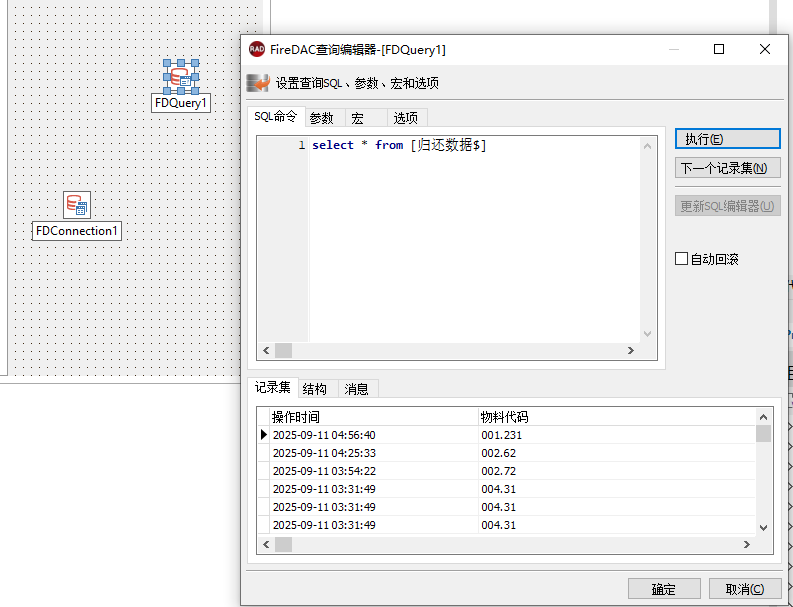Click record grid vertical scrollbar down arrow
This screenshot has width=793, height=607.
coord(764,528)
